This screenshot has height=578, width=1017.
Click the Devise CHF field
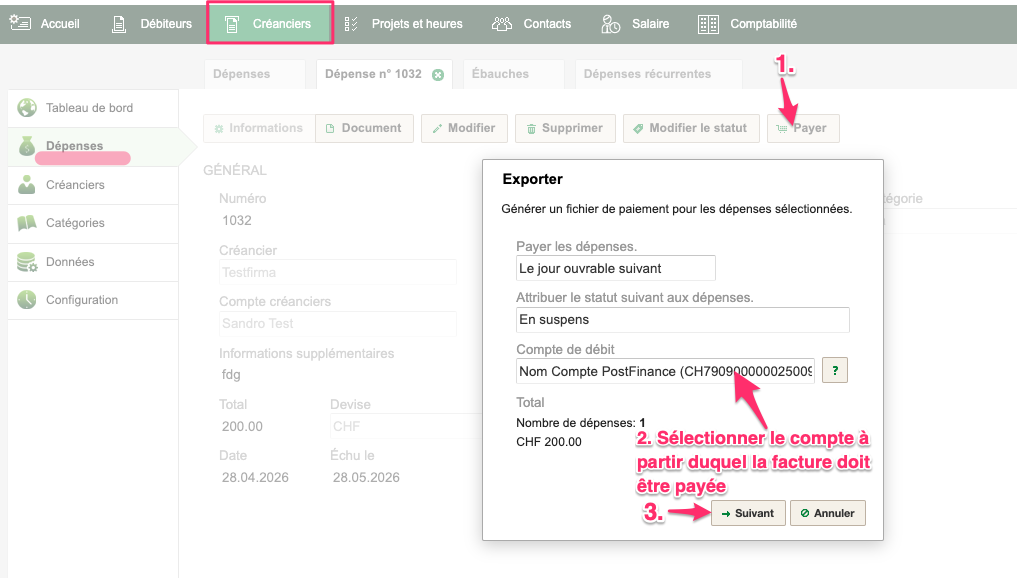click(x=406, y=426)
